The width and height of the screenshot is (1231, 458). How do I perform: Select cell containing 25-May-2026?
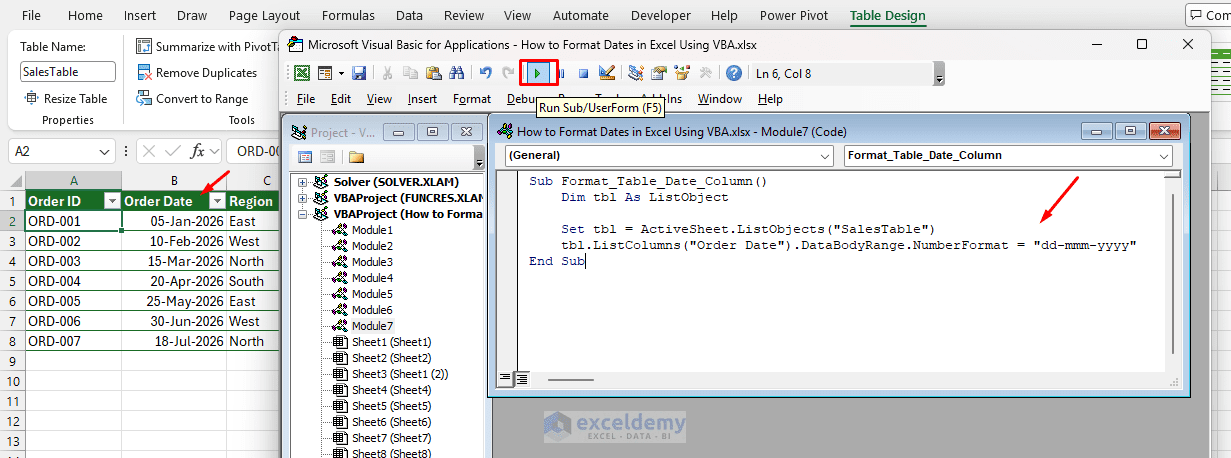(x=174, y=301)
